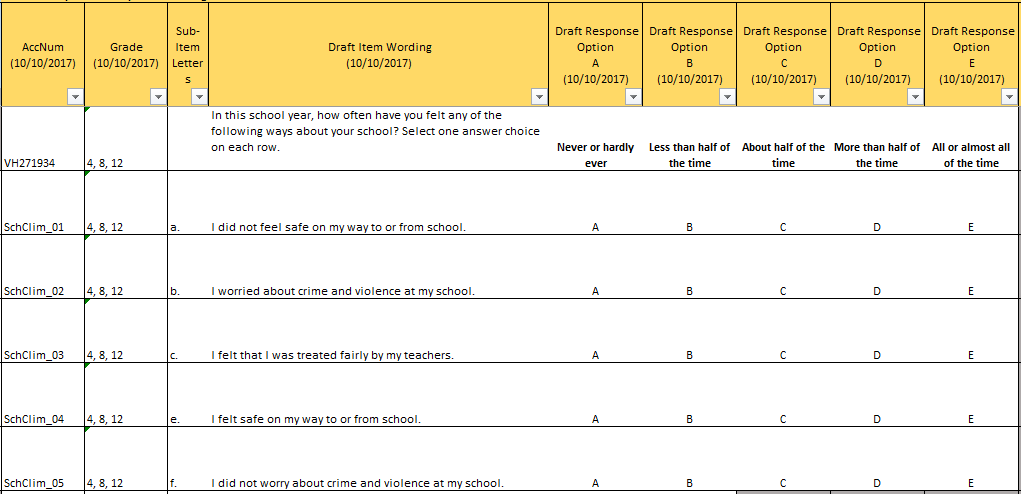Open Draft Response Option D filter dropdown
This screenshot has height=494, width=1021.
tap(915, 97)
